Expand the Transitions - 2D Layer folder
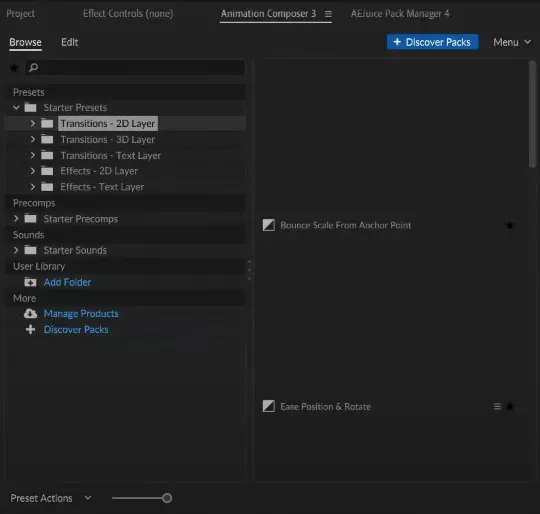 point(33,123)
